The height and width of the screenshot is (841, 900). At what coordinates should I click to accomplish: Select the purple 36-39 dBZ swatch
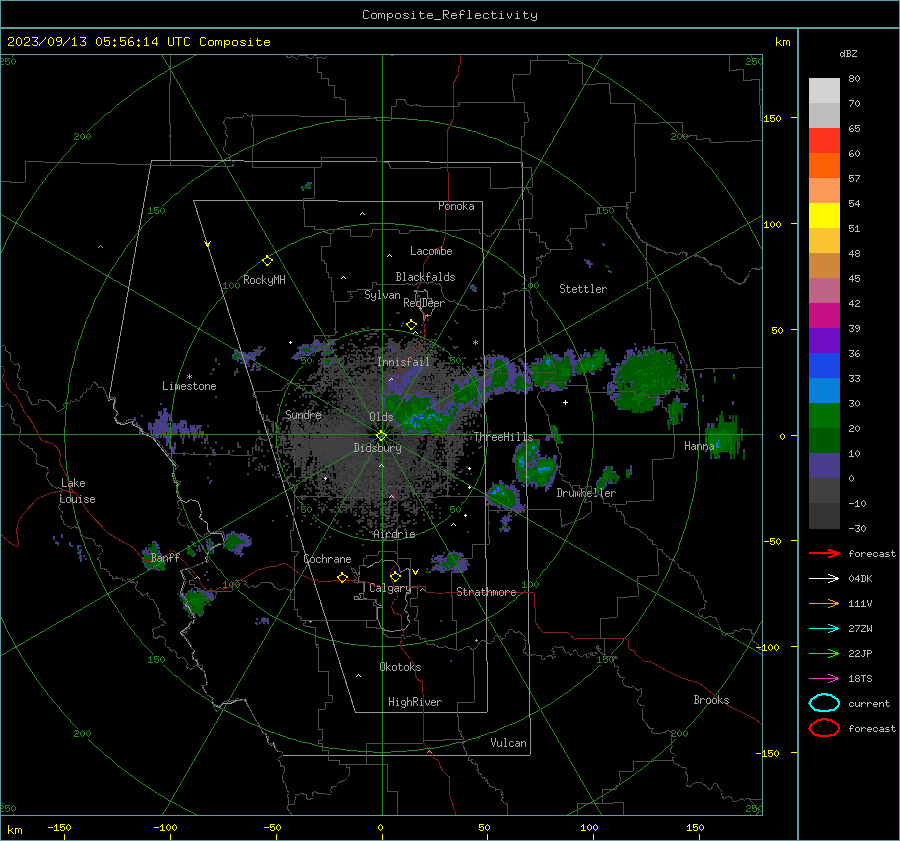pyautogui.click(x=824, y=341)
